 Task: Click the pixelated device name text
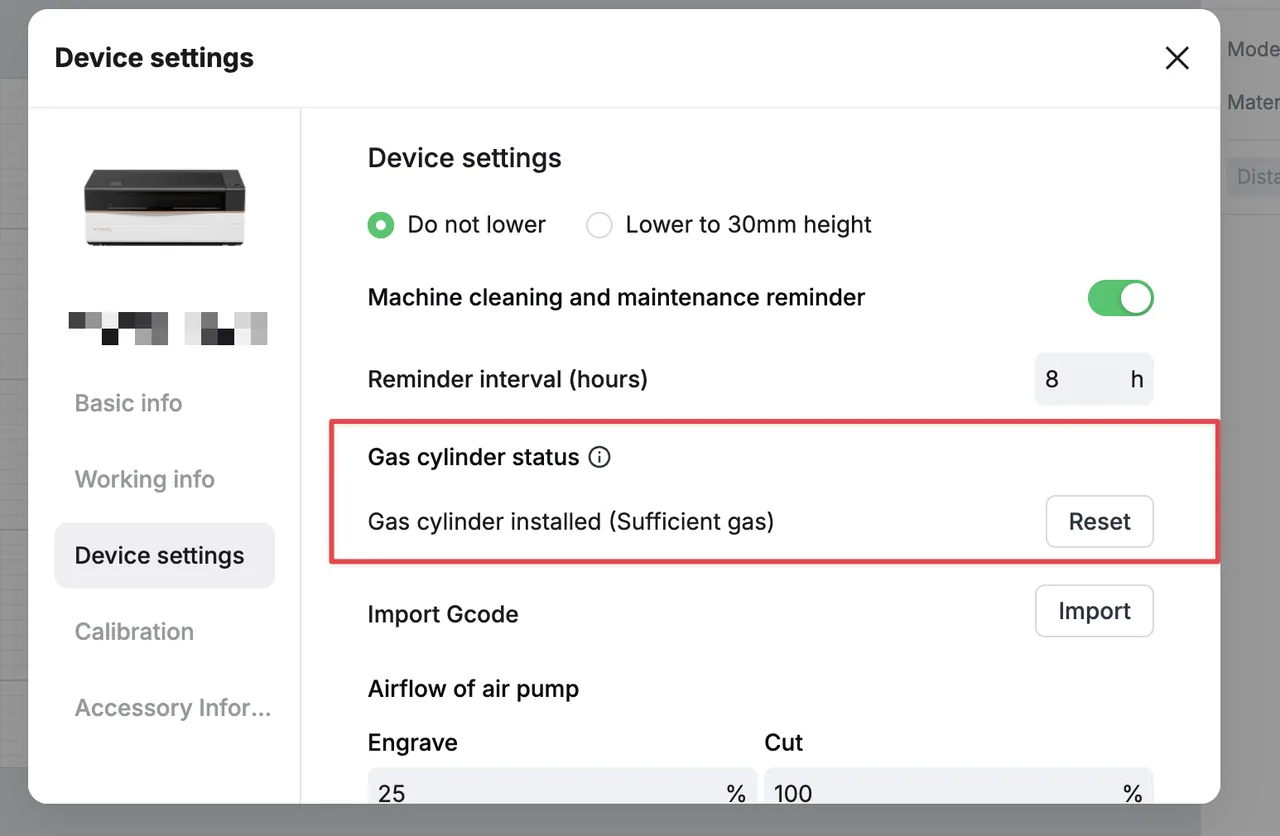[x=168, y=328]
